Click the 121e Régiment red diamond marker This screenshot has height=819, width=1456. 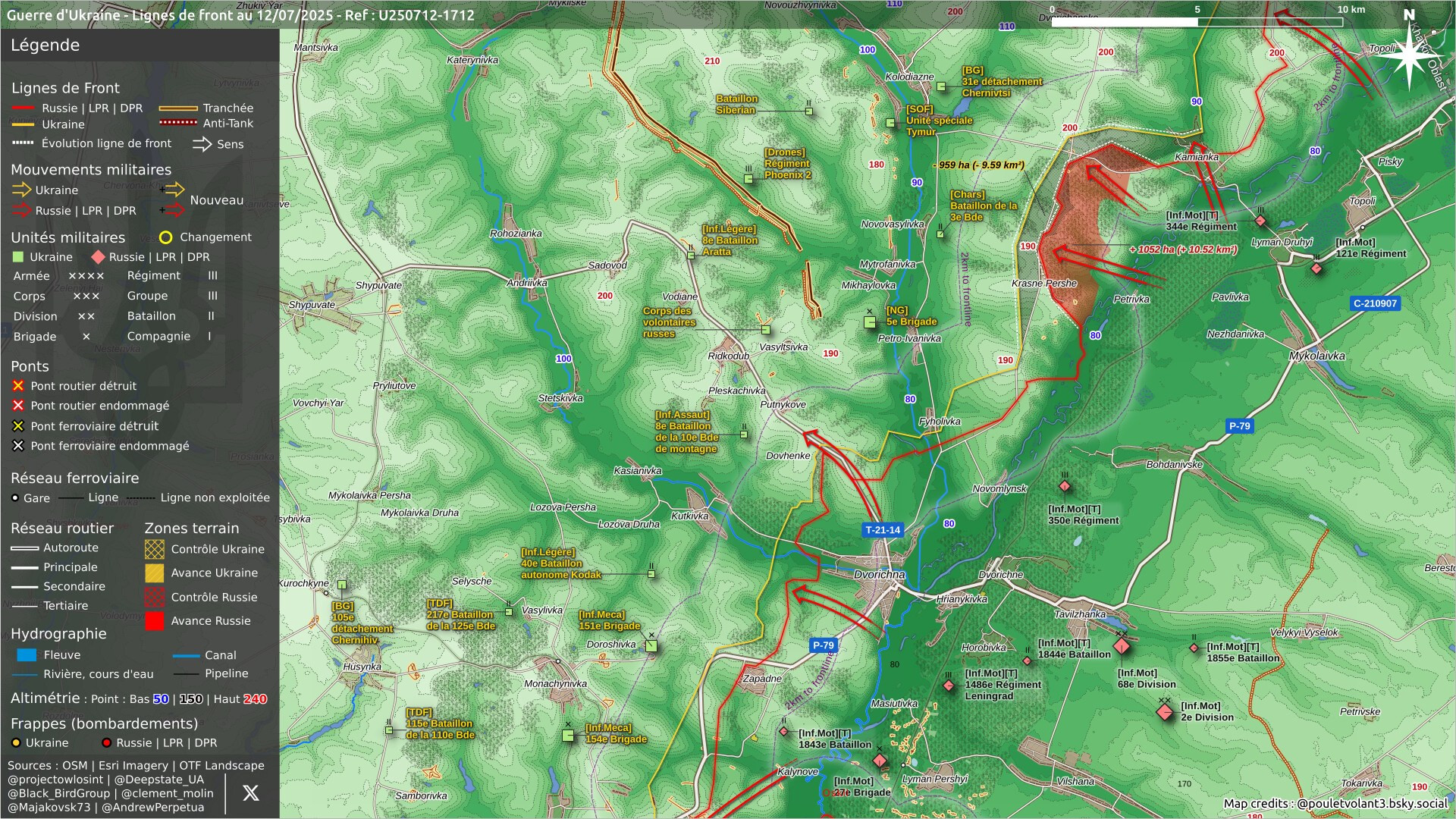[x=1316, y=268]
